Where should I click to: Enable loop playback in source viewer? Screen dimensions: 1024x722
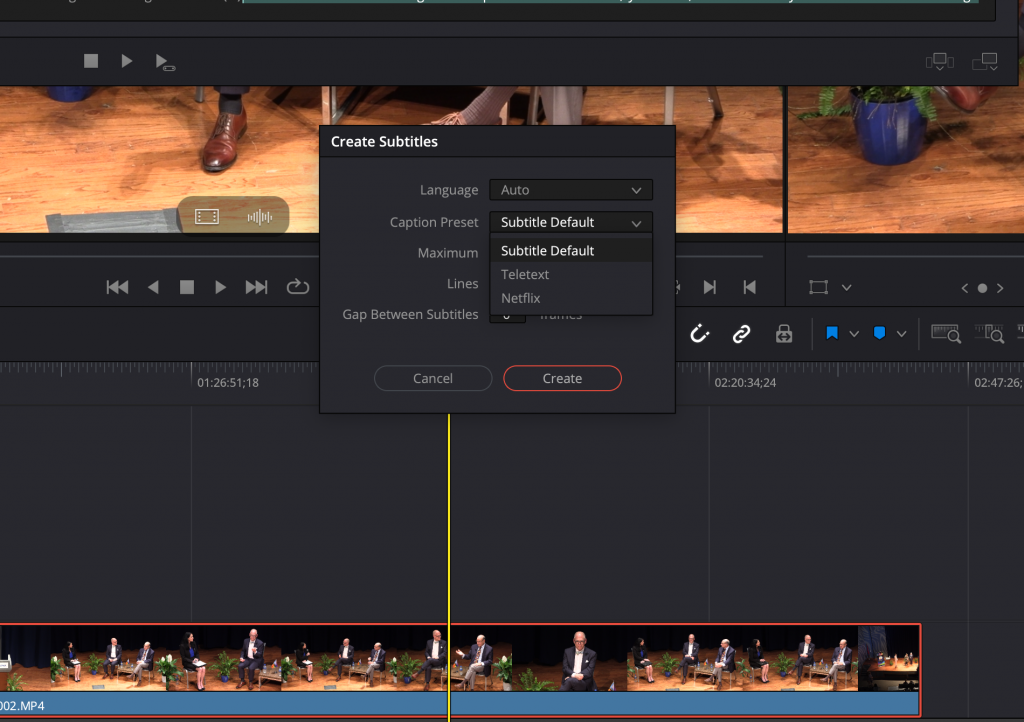[298, 287]
